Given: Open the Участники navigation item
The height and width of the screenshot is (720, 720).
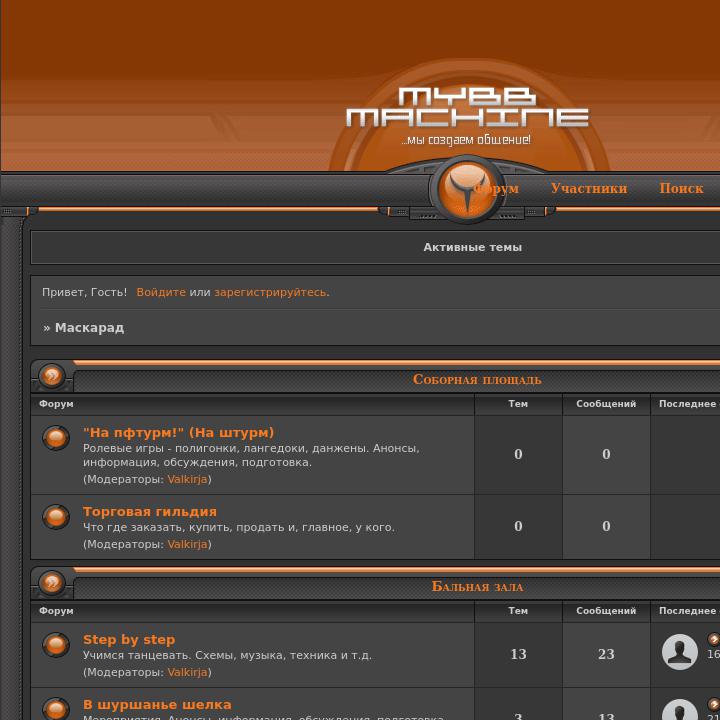Looking at the screenshot, I should point(589,188).
